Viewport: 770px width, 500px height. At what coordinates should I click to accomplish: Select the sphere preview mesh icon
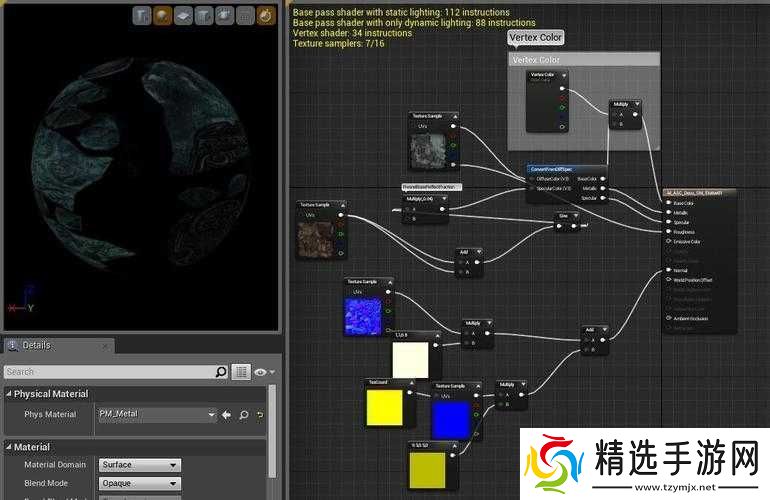point(163,15)
